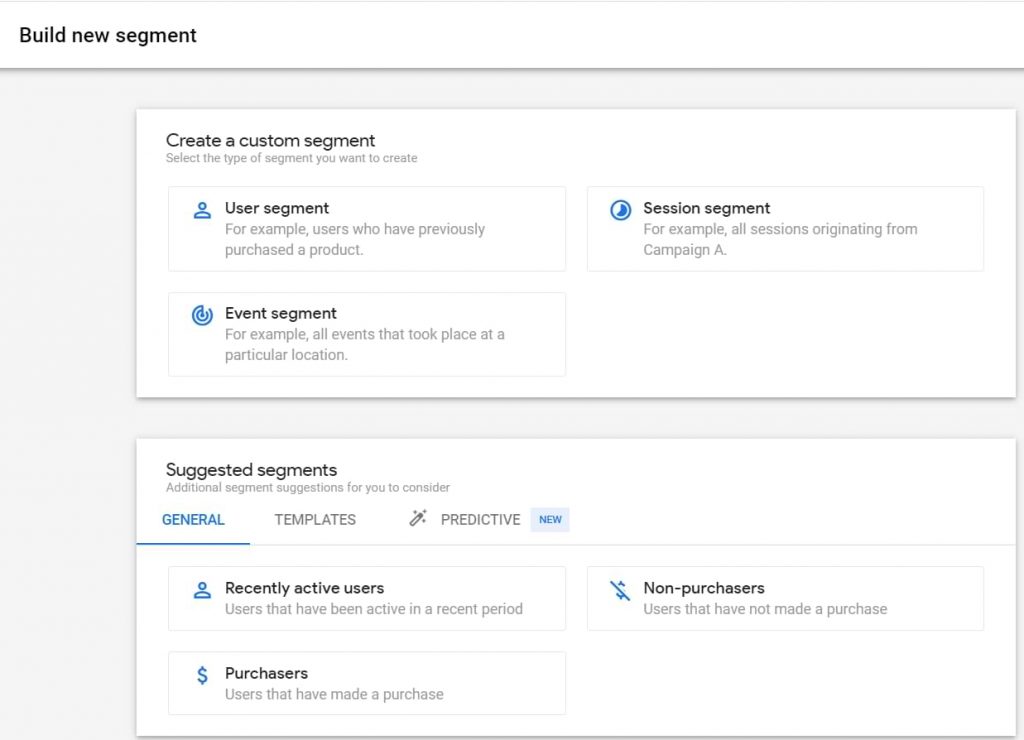Open the PREDICTIVE suggestions tab

[x=480, y=519]
